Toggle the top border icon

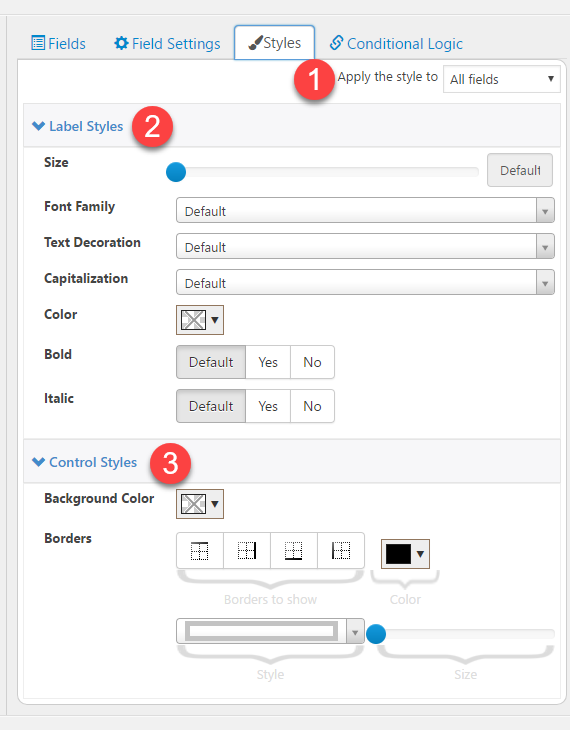pyautogui.click(x=200, y=551)
